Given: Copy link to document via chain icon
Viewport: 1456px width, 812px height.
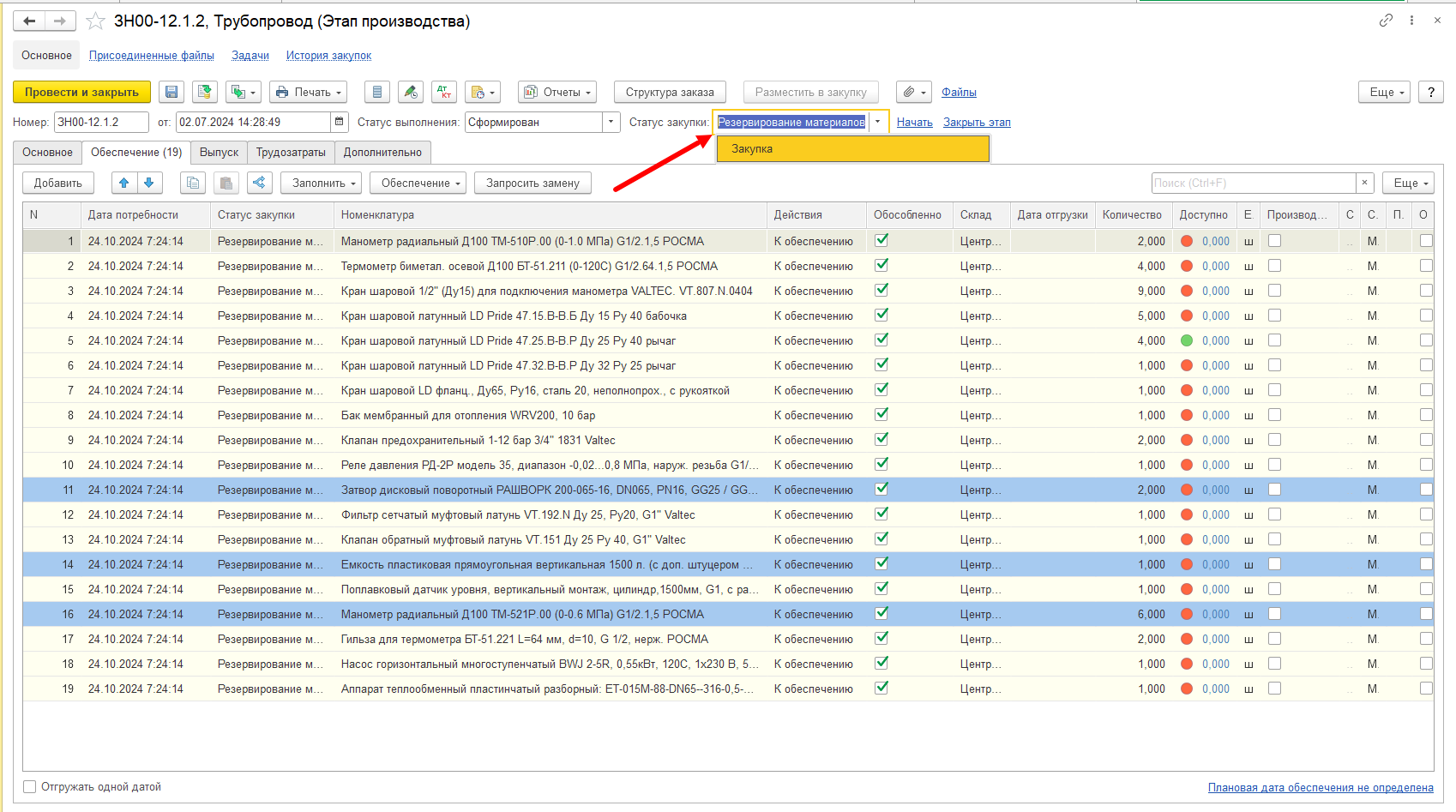Looking at the screenshot, I should pyautogui.click(x=1386, y=21).
